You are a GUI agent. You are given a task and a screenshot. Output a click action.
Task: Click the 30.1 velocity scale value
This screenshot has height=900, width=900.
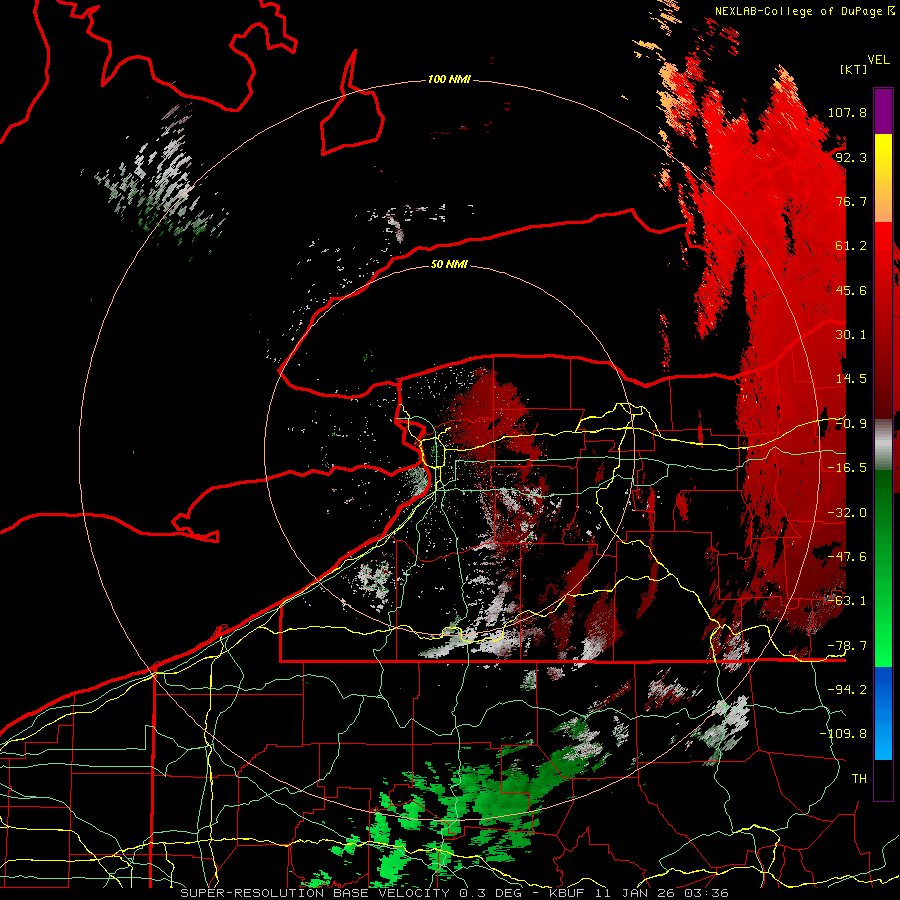851,334
